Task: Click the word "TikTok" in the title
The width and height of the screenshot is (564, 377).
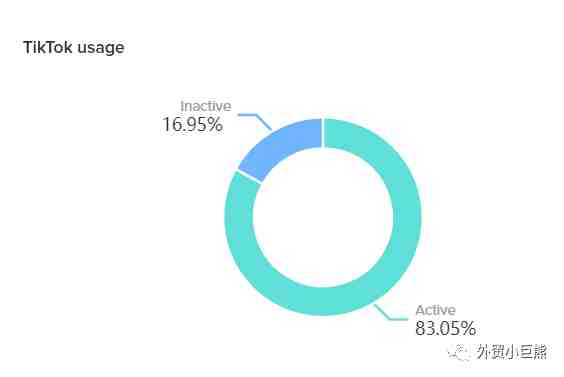Action: [x=49, y=47]
